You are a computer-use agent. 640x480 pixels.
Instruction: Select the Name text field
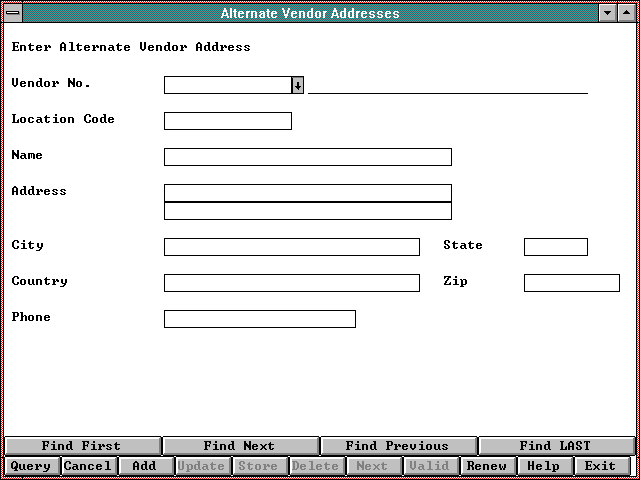tap(307, 157)
